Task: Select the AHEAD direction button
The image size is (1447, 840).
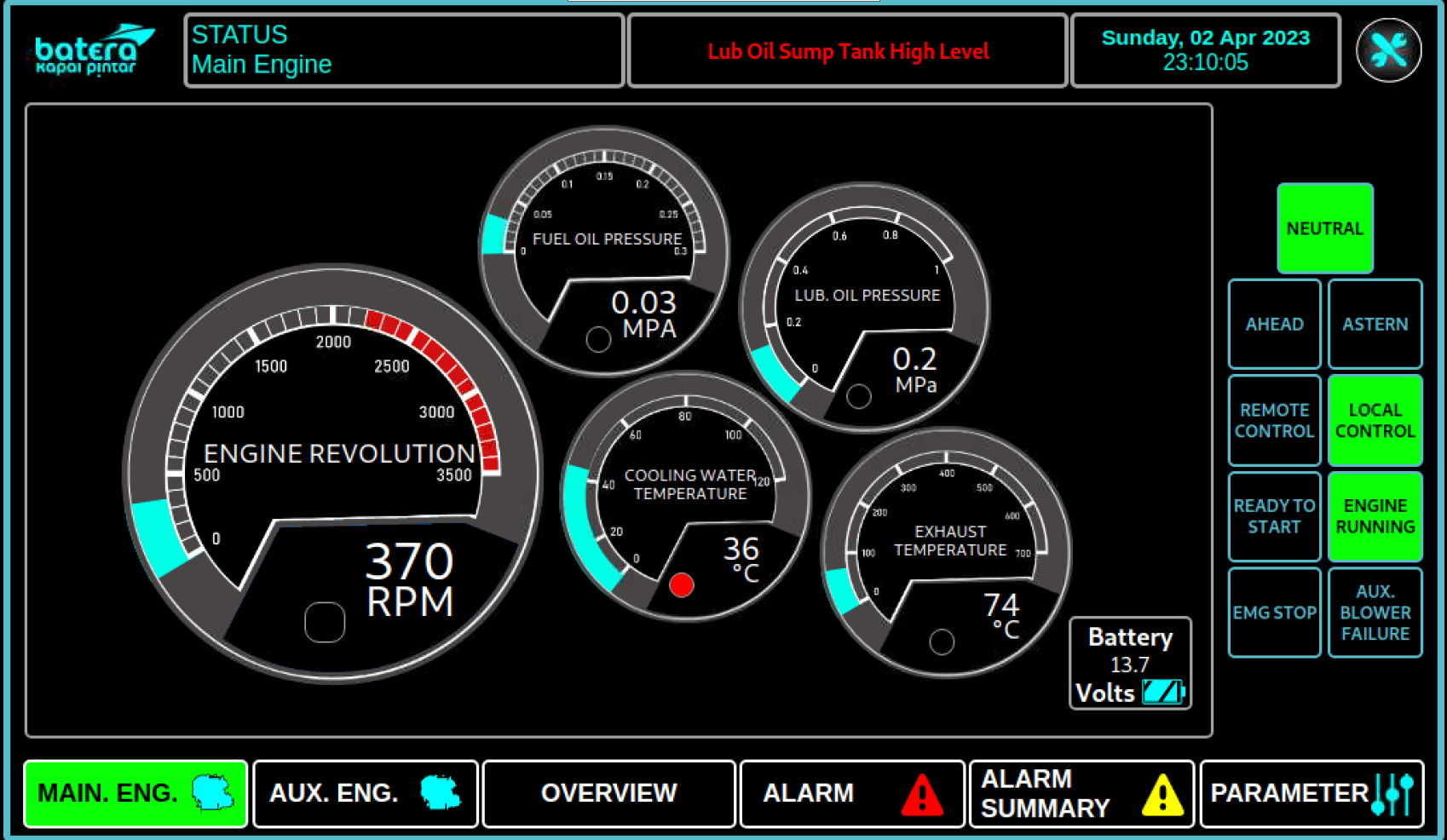Action: pos(1274,324)
